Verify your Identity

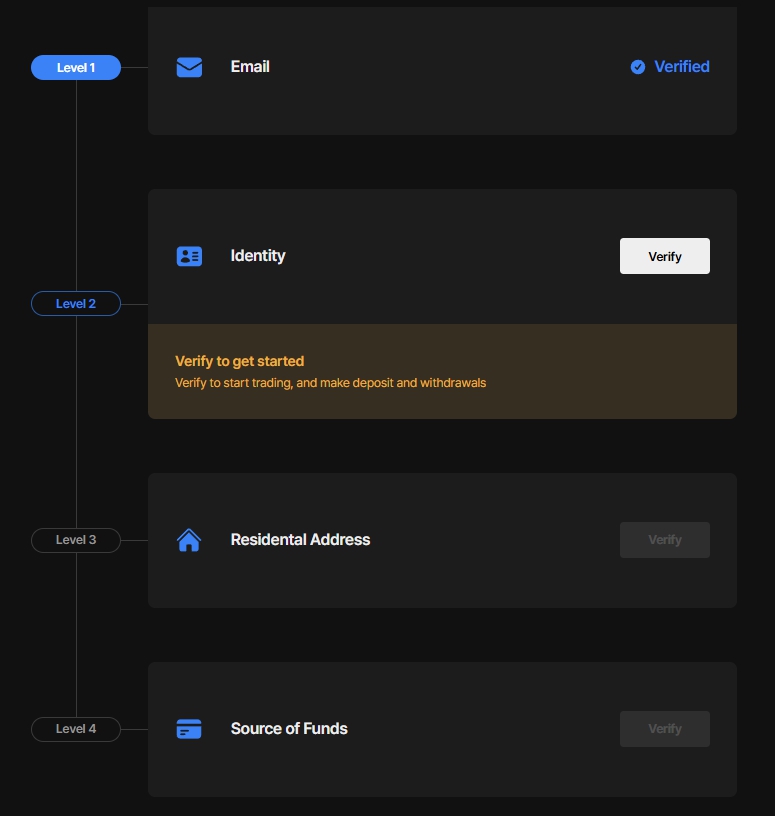(665, 256)
